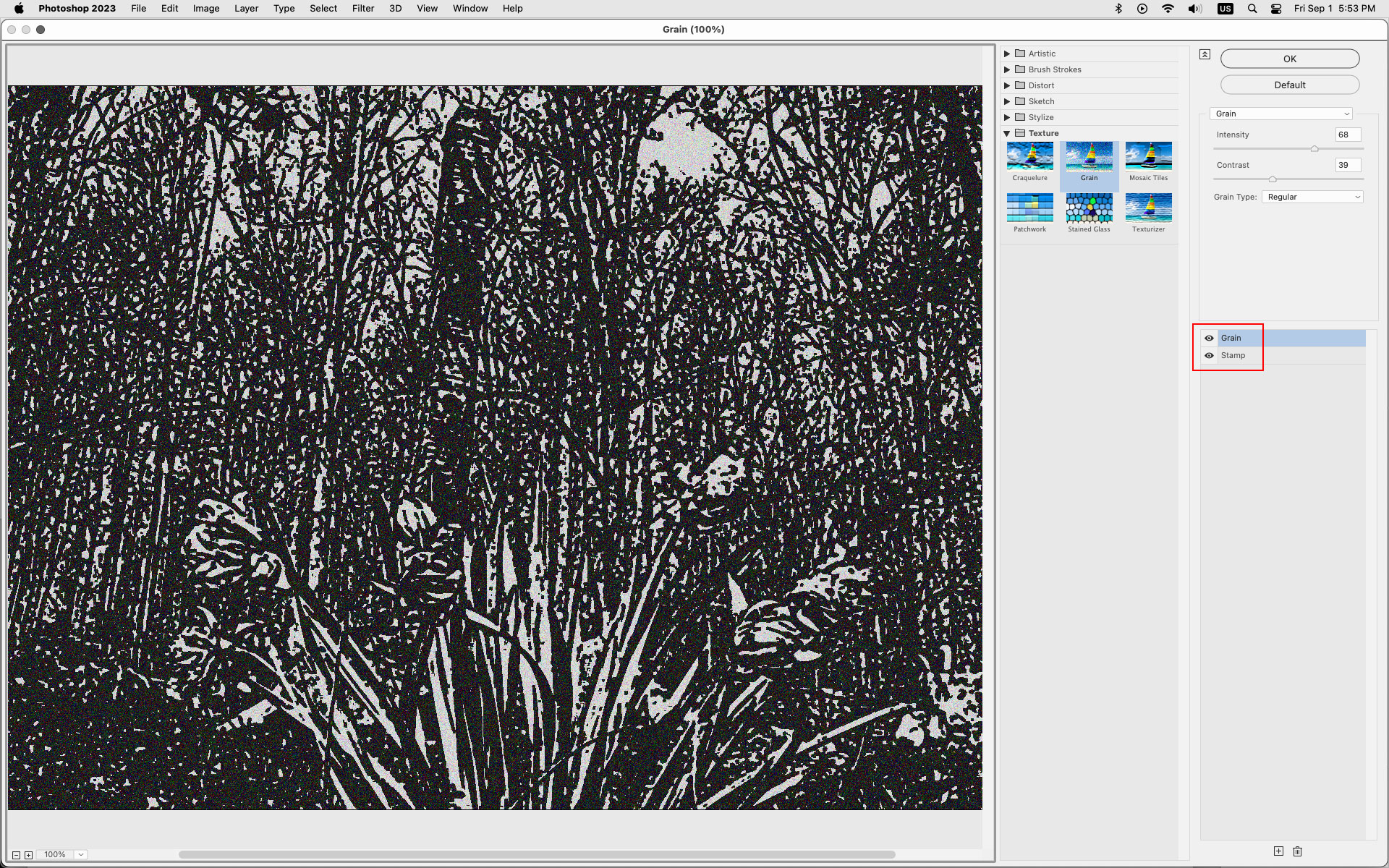Click the New effect layer icon
This screenshot has width=1389, height=868.
pyautogui.click(x=1278, y=851)
